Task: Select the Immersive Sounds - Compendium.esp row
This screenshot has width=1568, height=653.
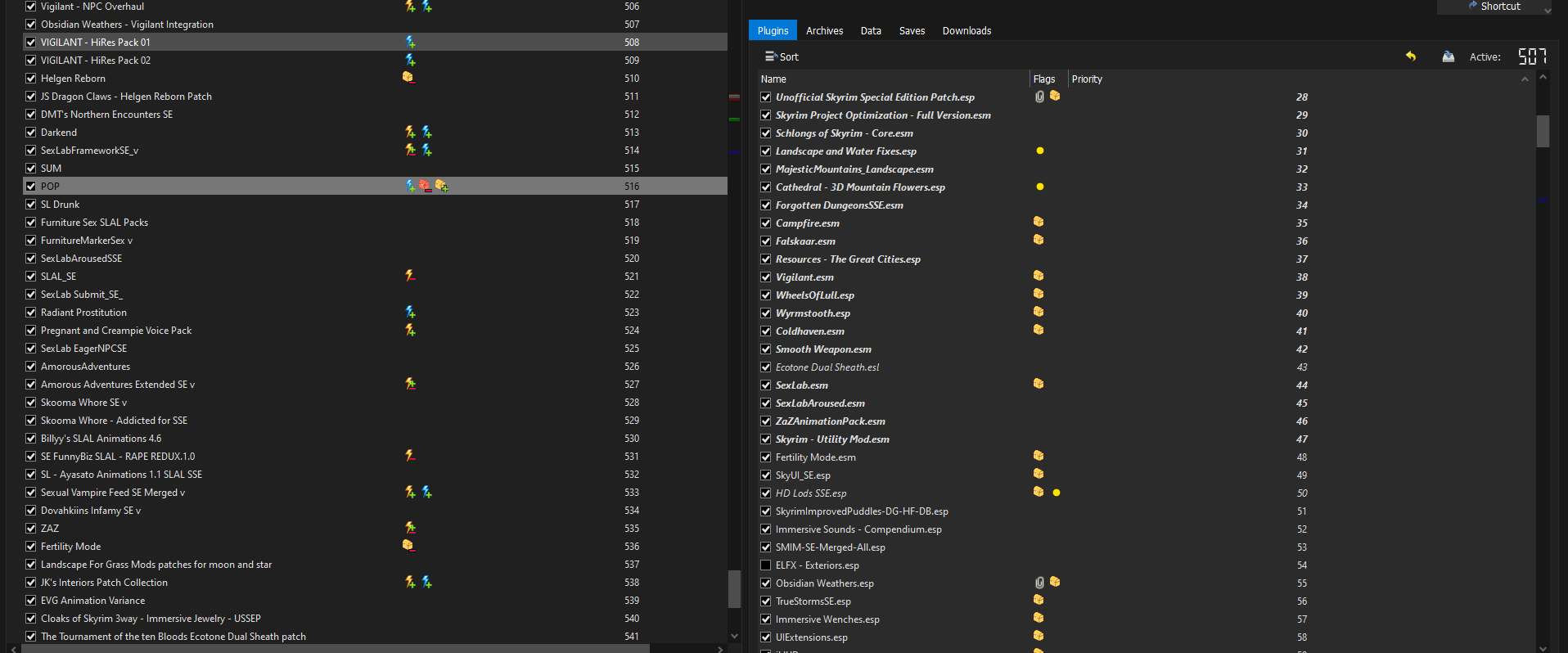Action: [x=1146, y=529]
